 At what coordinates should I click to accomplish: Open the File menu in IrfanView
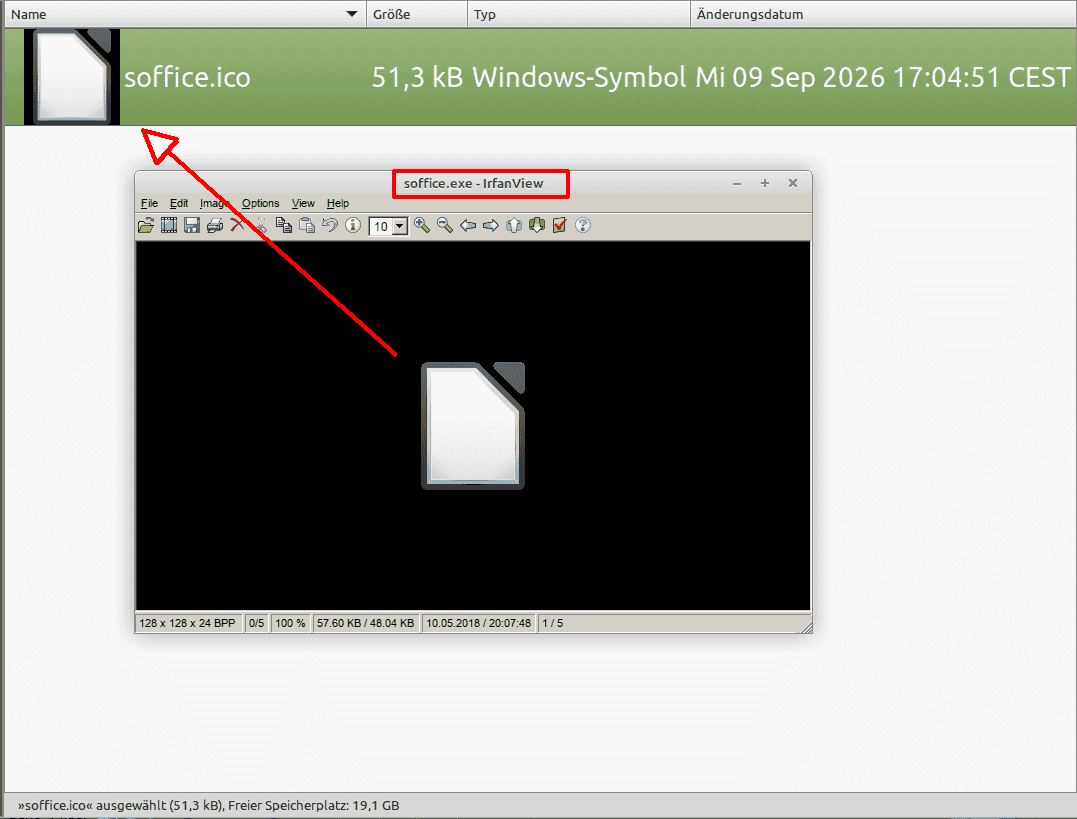[x=149, y=203]
